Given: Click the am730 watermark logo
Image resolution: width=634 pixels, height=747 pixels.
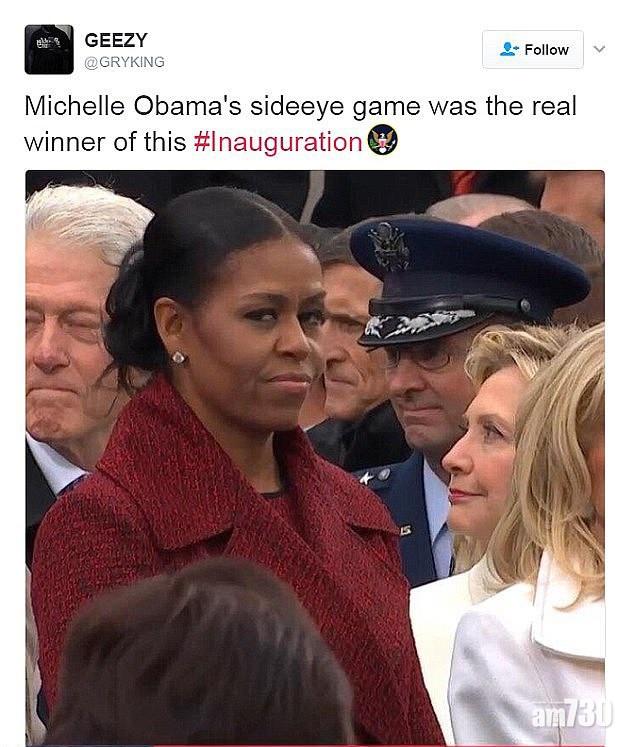Looking at the screenshot, I should [570, 713].
